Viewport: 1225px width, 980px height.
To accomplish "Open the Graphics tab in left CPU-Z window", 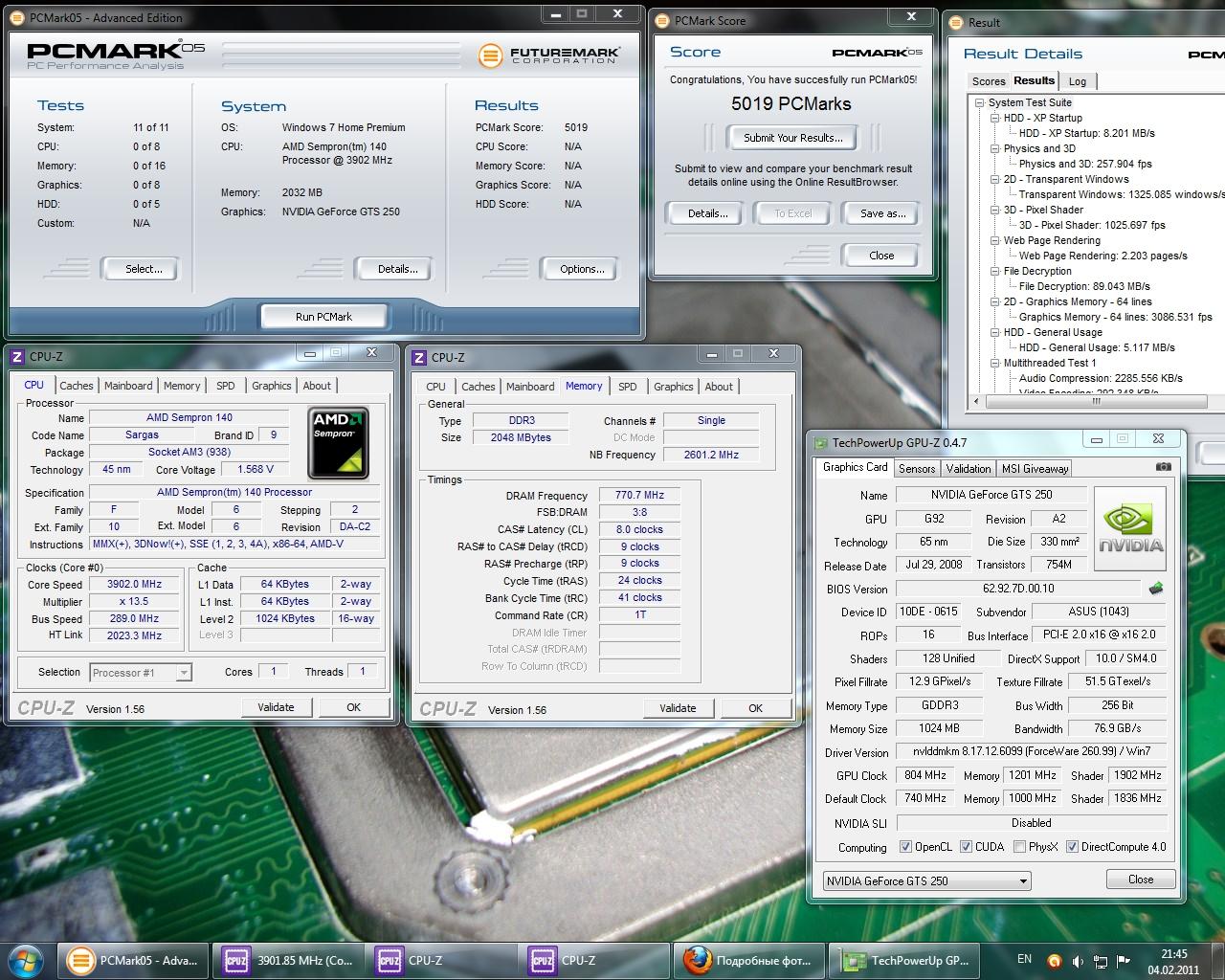I will coord(272,386).
